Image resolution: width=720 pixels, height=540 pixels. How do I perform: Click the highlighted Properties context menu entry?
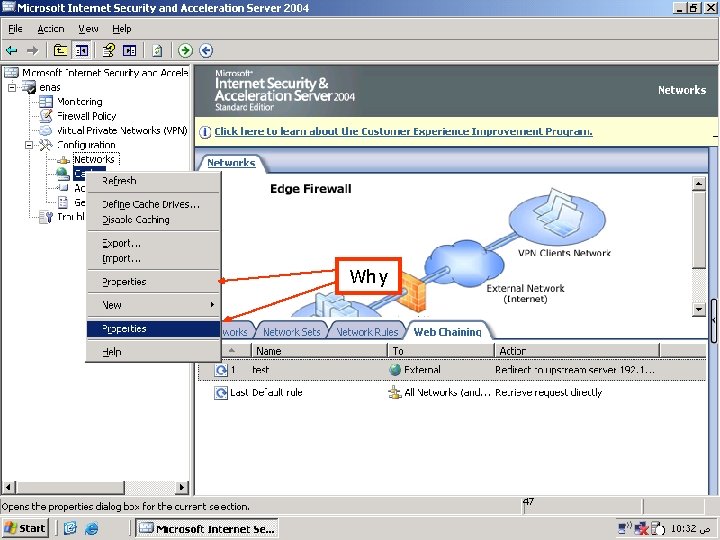[153, 329]
